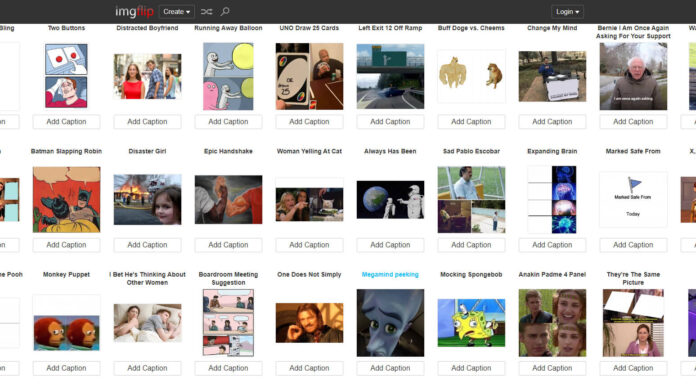This screenshot has width=696, height=385.
Task: Click Add Caption under Left Exit 12
Action: 390,122
